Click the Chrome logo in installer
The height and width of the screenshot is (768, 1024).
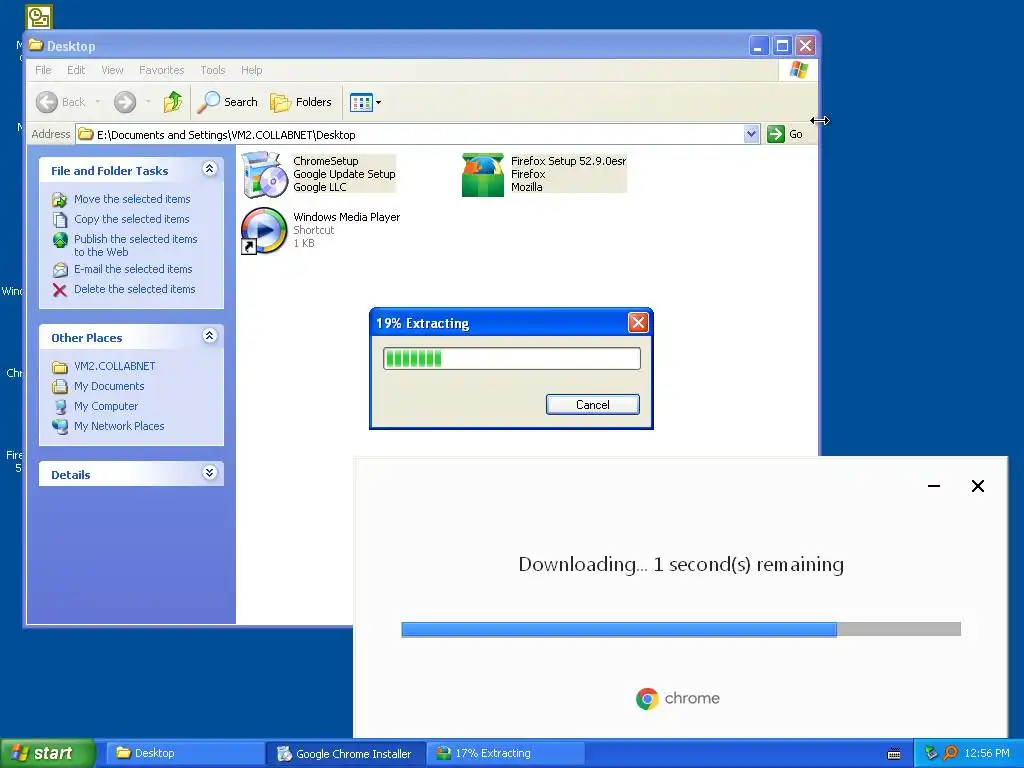tap(647, 699)
